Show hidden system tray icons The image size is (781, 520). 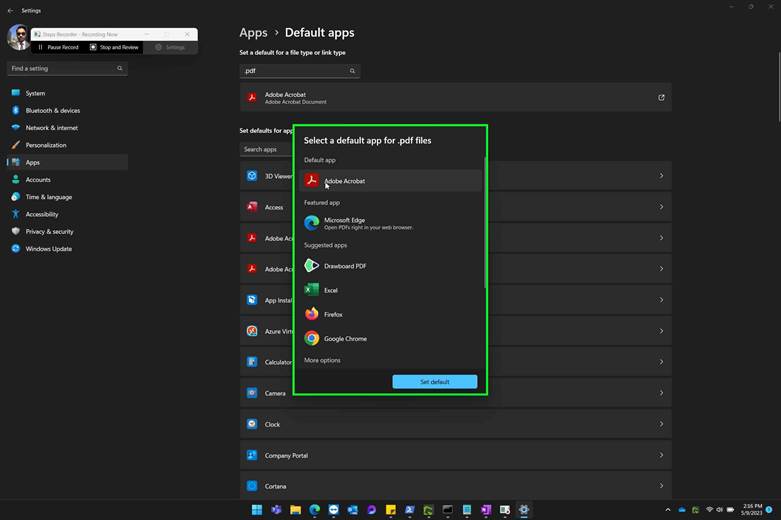[667, 510]
